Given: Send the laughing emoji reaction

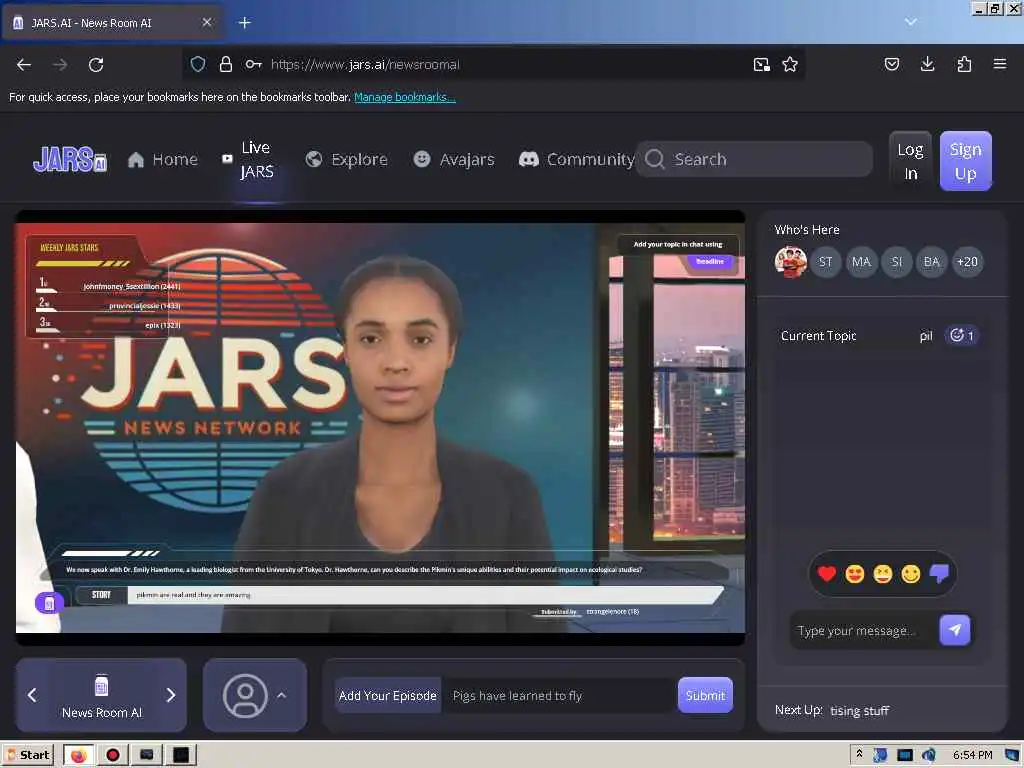Looking at the screenshot, I should point(882,574).
